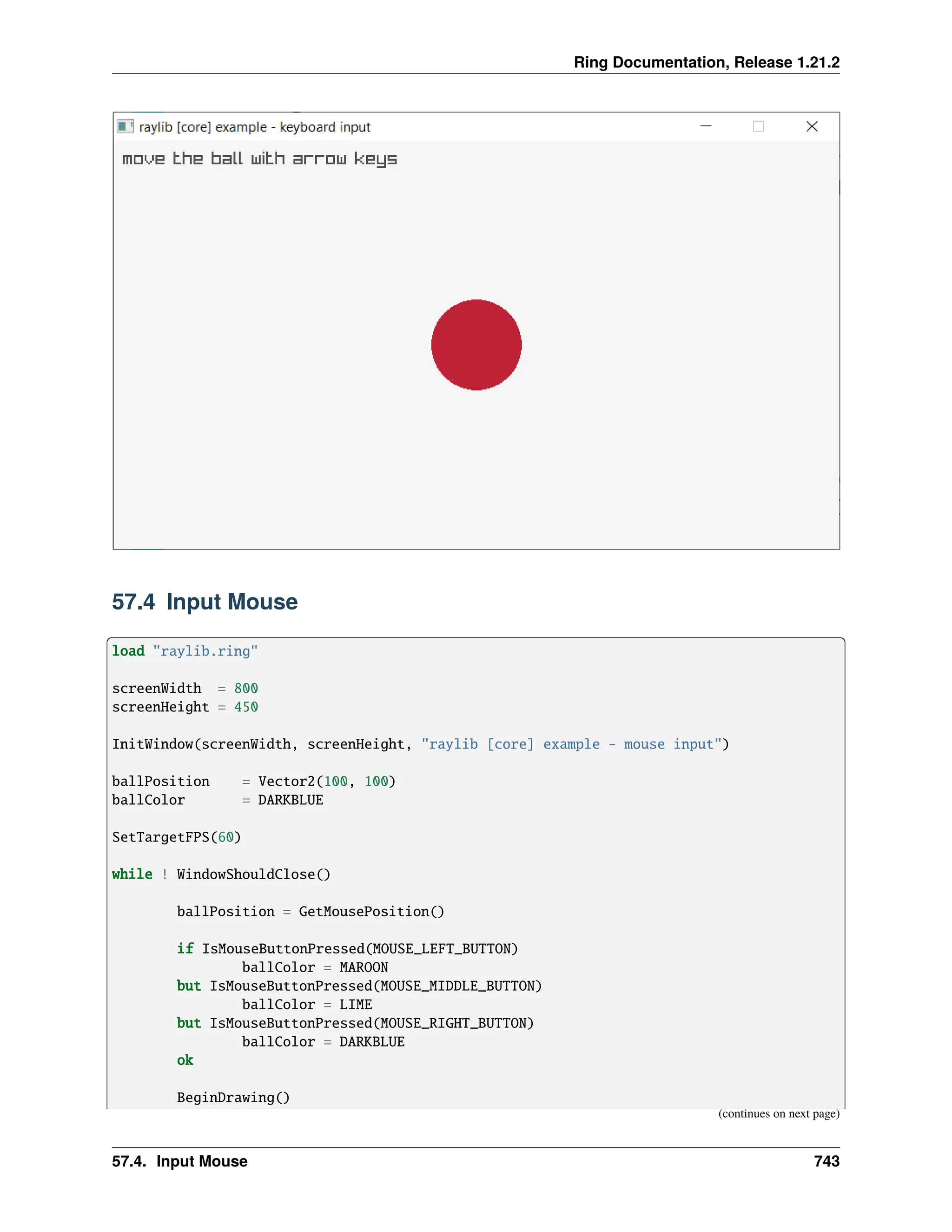The height and width of the screenshot is (1232, 952).
Task: Click the window title 'keyboard input' text
Action: (x=325, y=127)
